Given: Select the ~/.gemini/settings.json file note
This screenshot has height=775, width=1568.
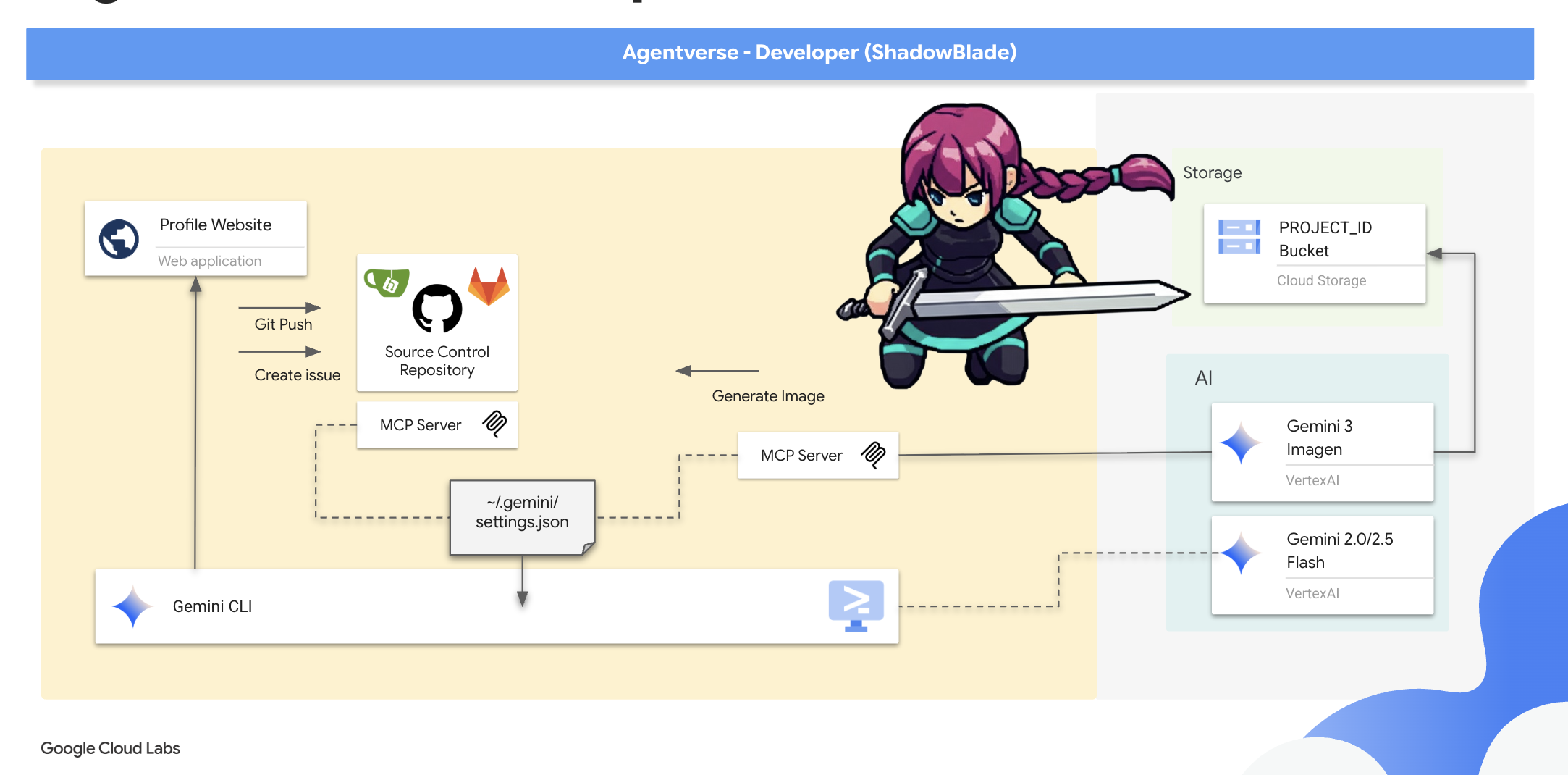Looking at the screenshot, I should [522, 516].
